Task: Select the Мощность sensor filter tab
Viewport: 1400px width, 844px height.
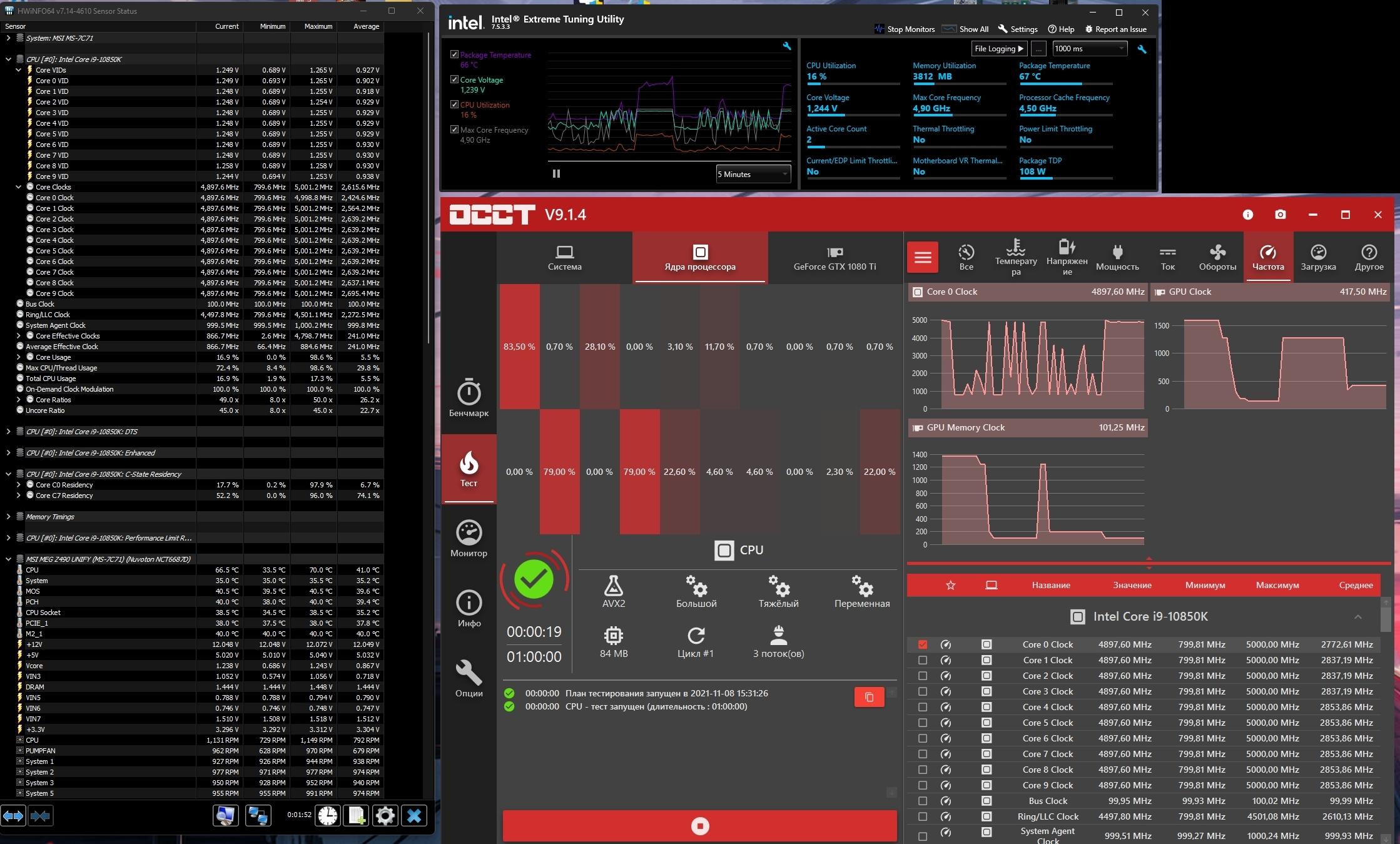Action: point(1117,257)
